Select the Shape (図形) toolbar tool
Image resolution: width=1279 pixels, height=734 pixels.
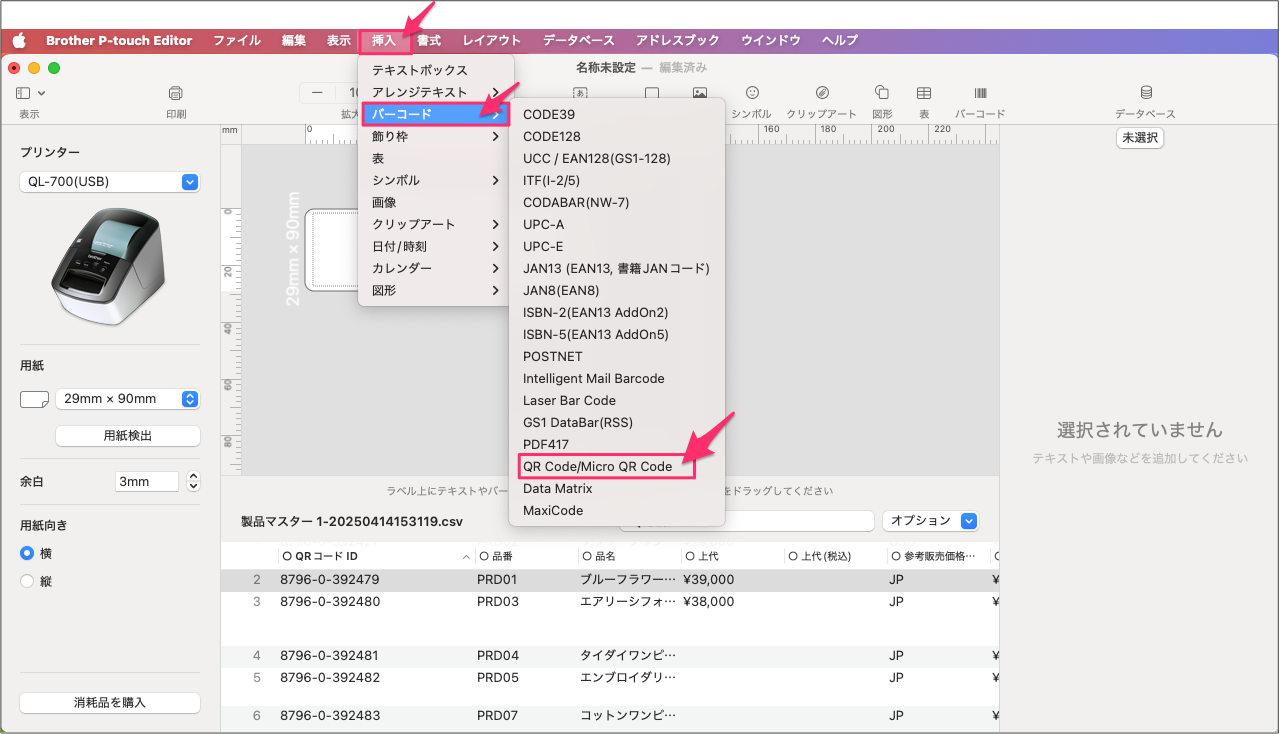tap(882, 93)
